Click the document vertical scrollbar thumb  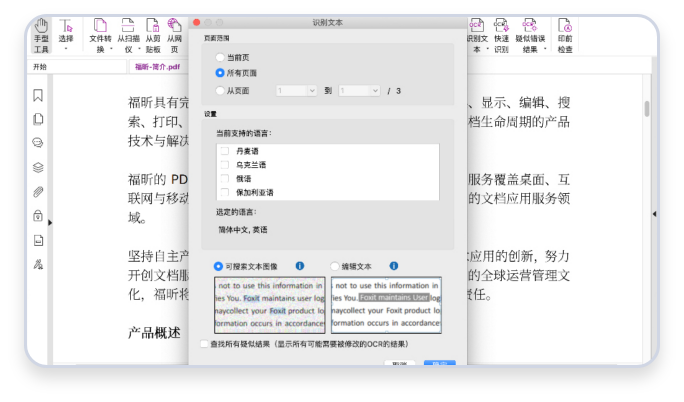(x=646, y=109)
